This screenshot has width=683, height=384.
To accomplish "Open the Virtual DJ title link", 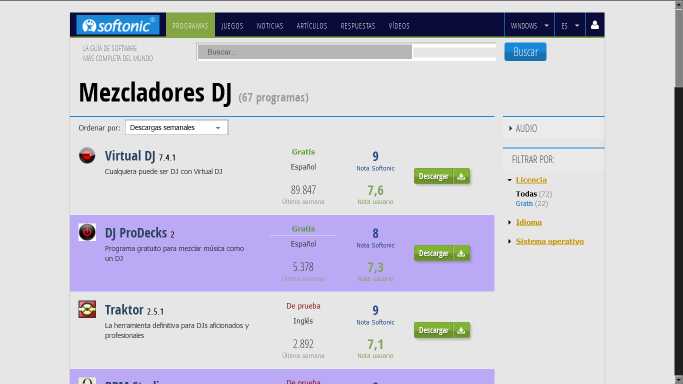I will pos(130,156).
